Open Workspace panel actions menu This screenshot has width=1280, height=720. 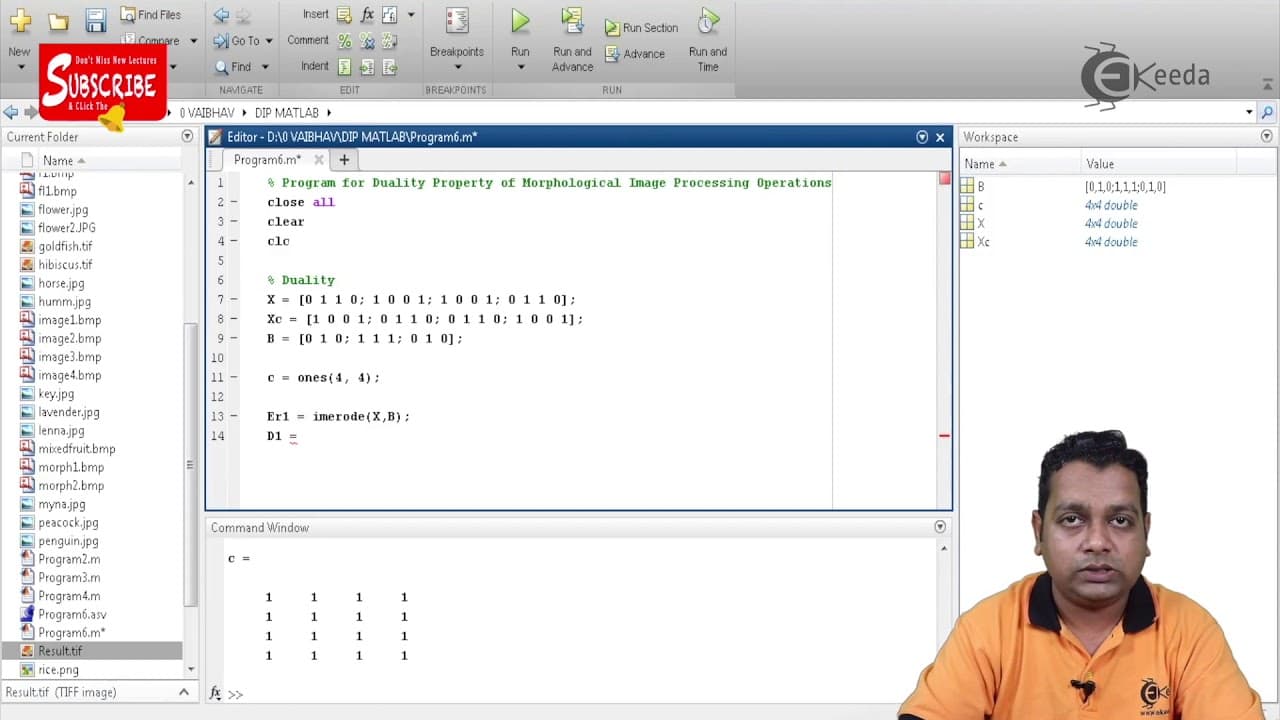[1267, 136]
